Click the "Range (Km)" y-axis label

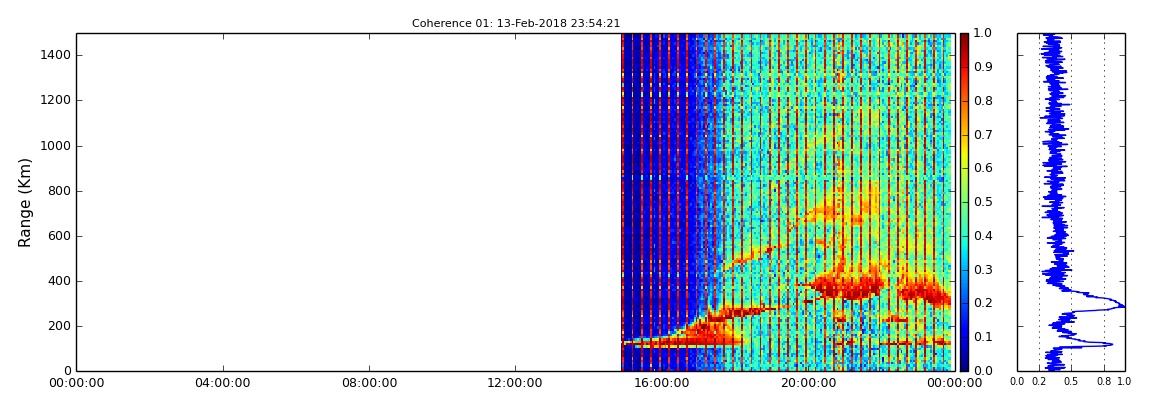tap(25, 202)
